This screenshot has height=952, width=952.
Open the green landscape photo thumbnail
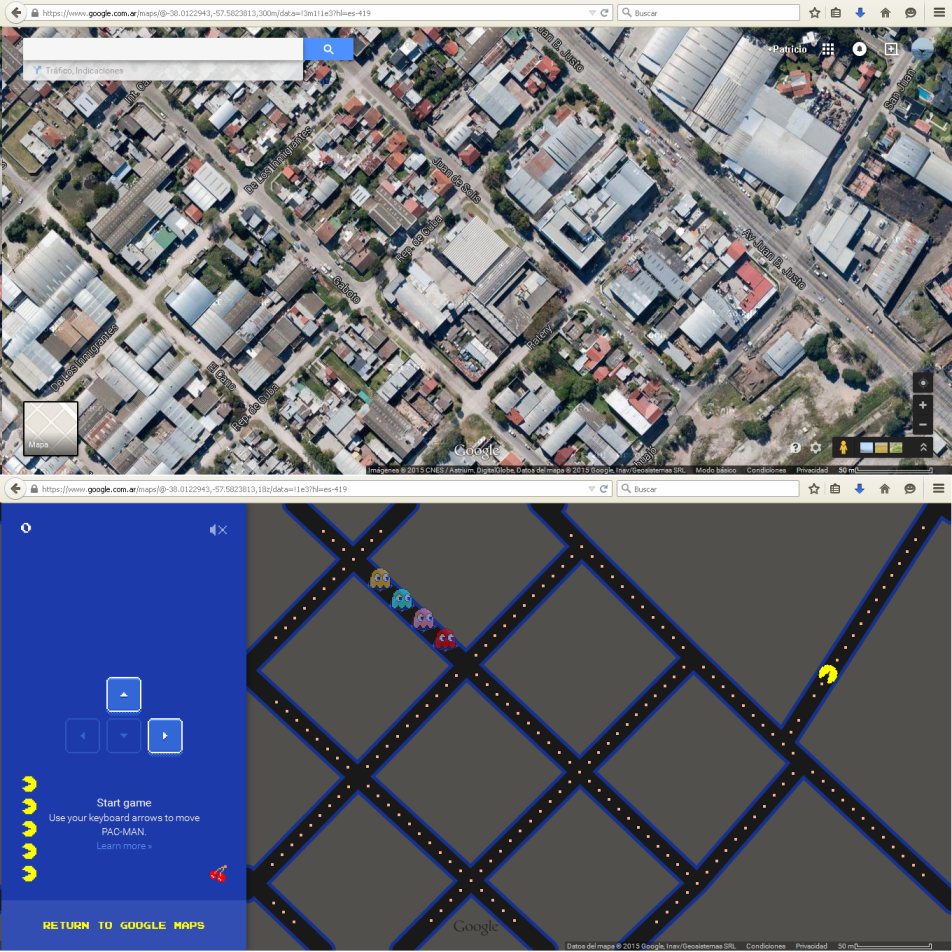pos(896,447)
